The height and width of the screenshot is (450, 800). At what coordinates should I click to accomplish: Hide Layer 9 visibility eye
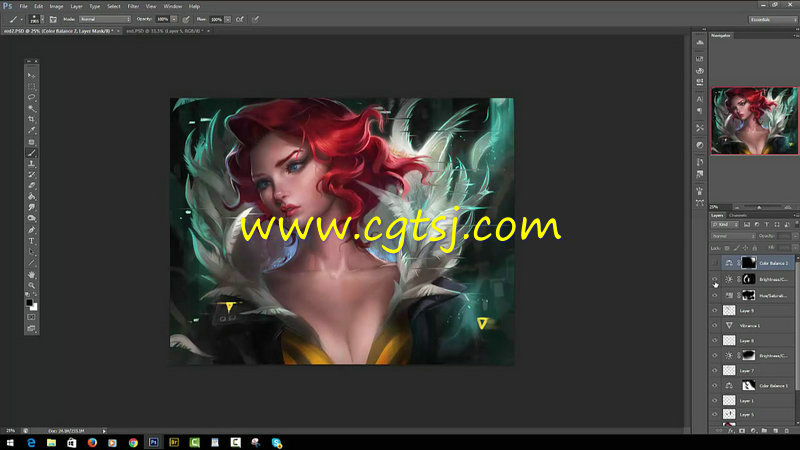tap(715, 310)
